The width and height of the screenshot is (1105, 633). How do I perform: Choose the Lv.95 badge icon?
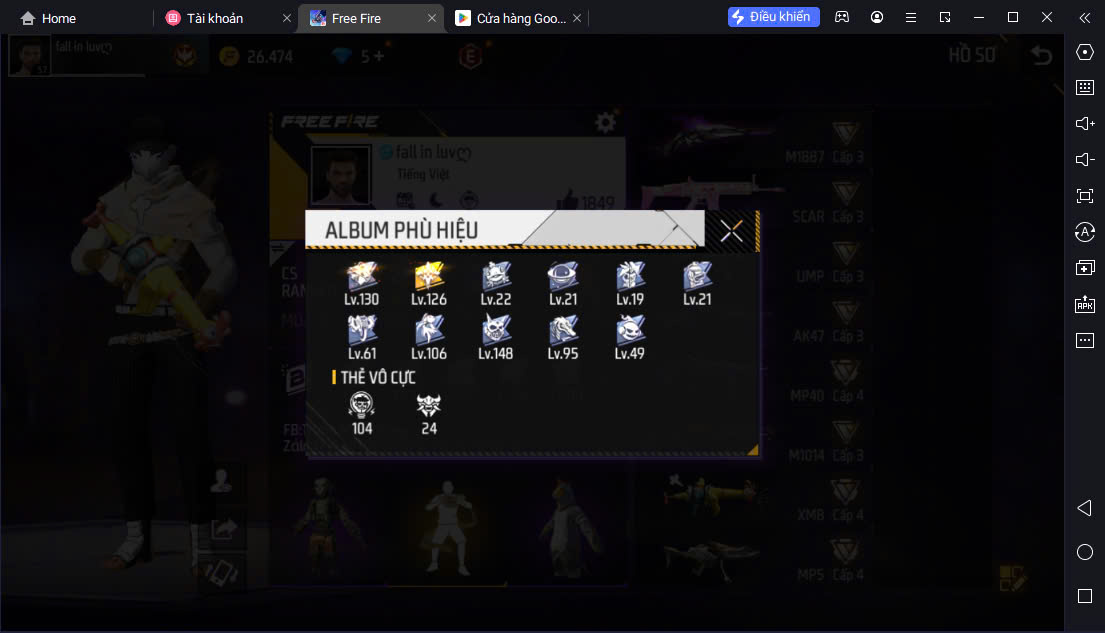point(562,338)
